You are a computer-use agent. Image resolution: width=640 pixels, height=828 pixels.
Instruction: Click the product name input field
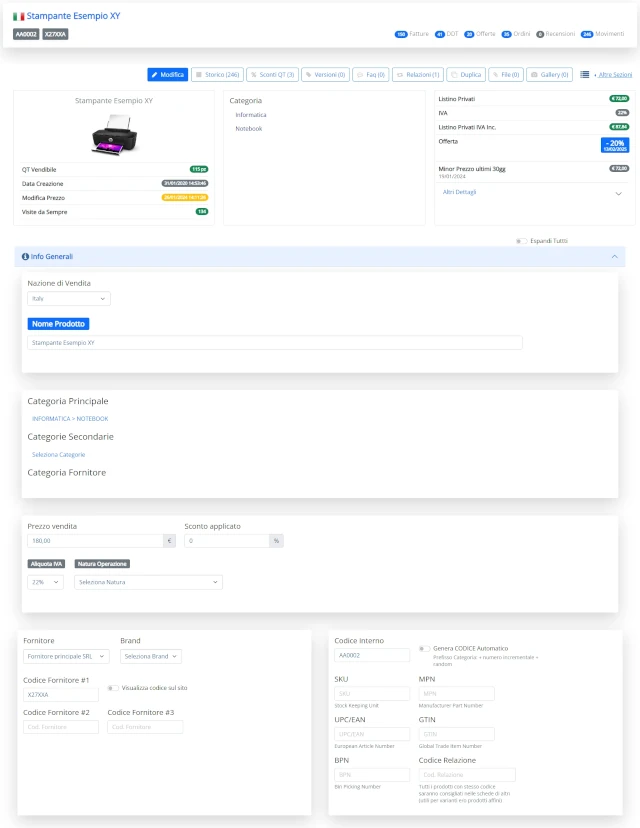point(275,343)
